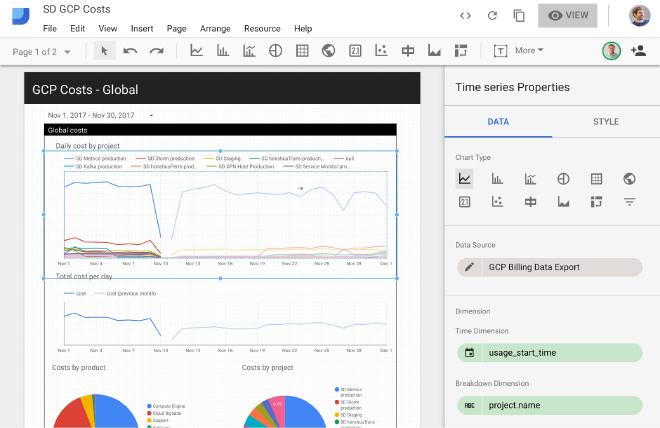Choose area chart type in properties
Image resolution: width=660 pixels, height=428 pixels.
[563, 202]
